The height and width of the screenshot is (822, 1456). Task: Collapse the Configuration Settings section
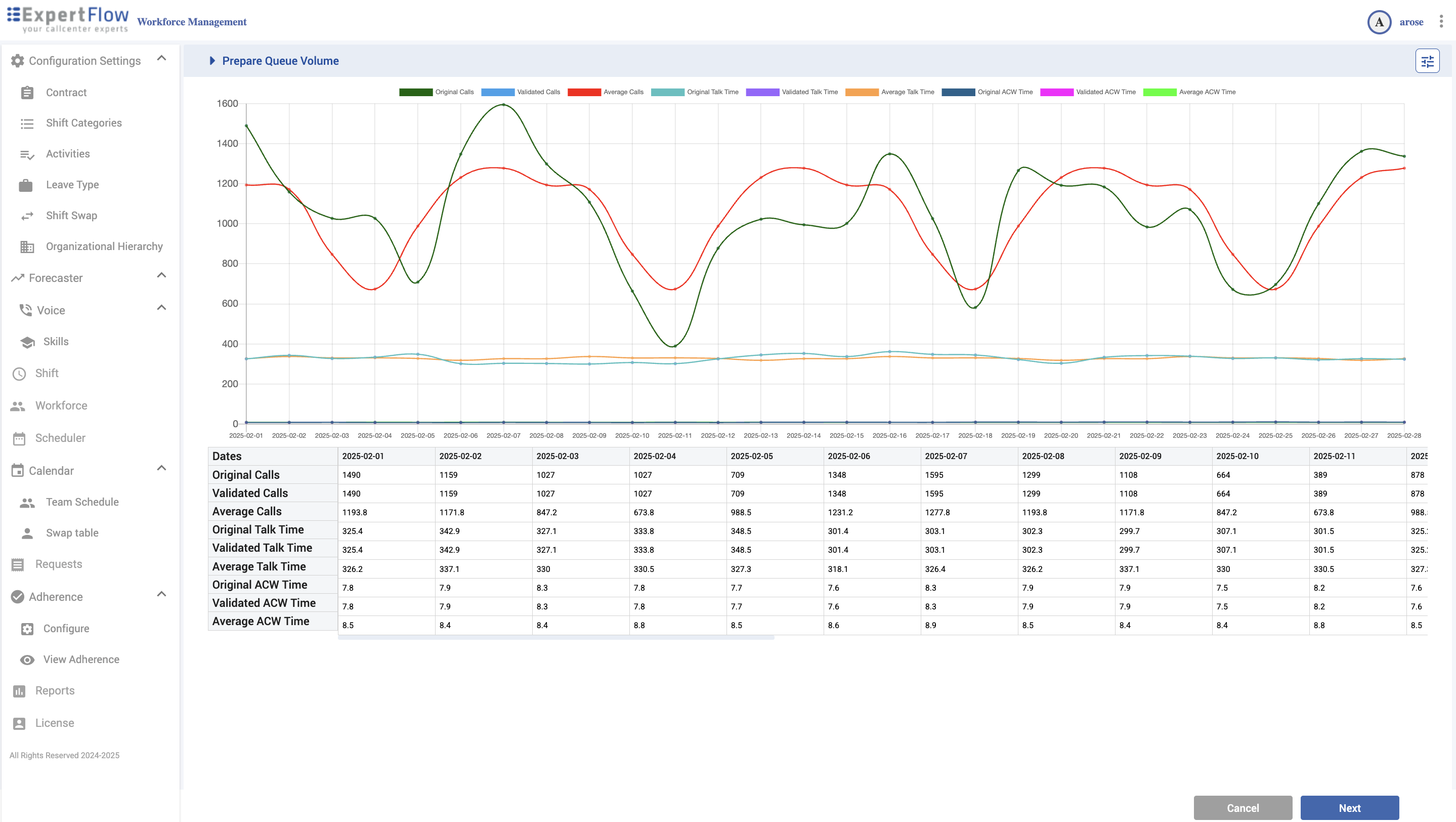161,58
